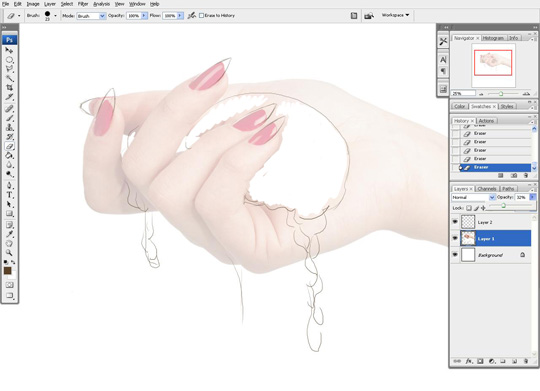Hide the Background layer eye
Viewport: 540px width, 391px height.
point(455,255)
